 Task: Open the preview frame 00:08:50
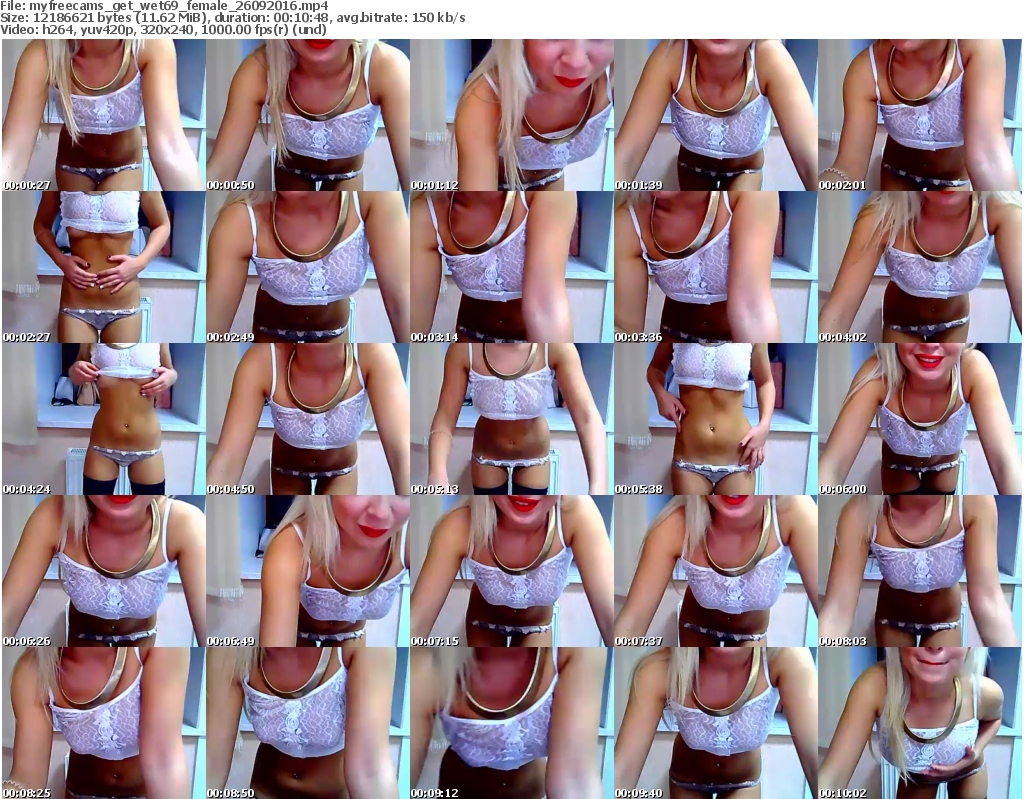pyautogui.click(x=308, y=723)
